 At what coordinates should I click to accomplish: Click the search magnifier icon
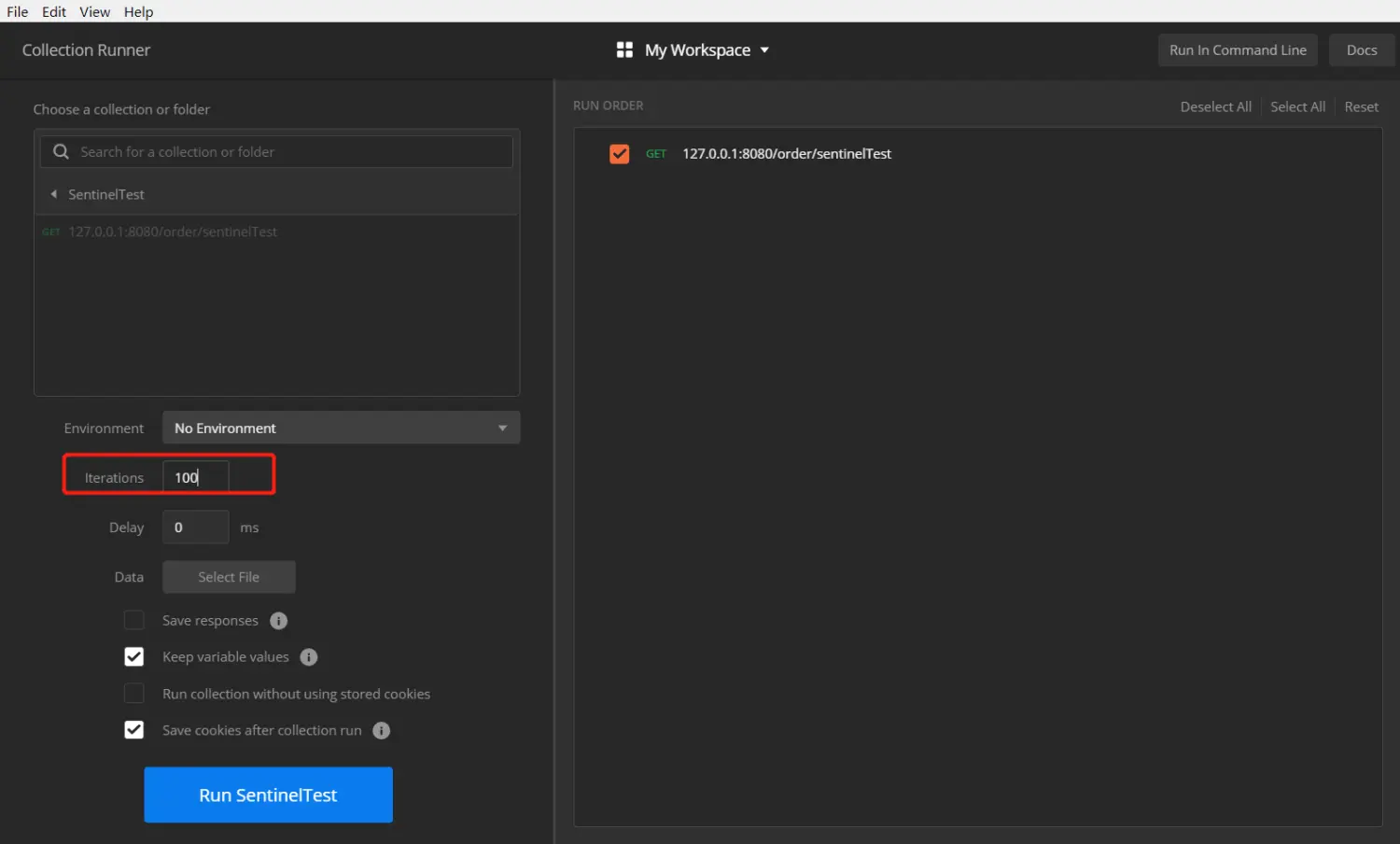(61, 151)
